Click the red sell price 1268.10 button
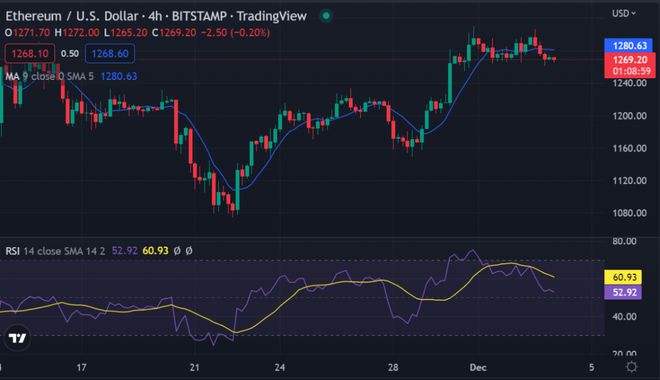Viewport: 660px width, 380px height. (x=29, y=53)
